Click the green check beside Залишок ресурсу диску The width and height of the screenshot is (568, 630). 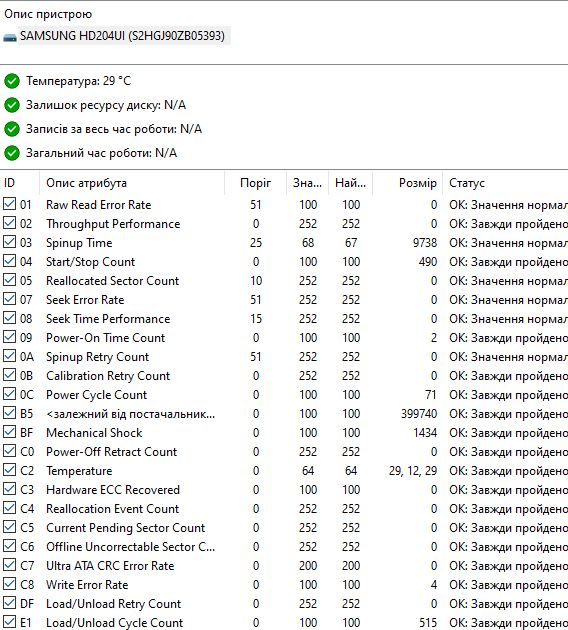point(12,105)
